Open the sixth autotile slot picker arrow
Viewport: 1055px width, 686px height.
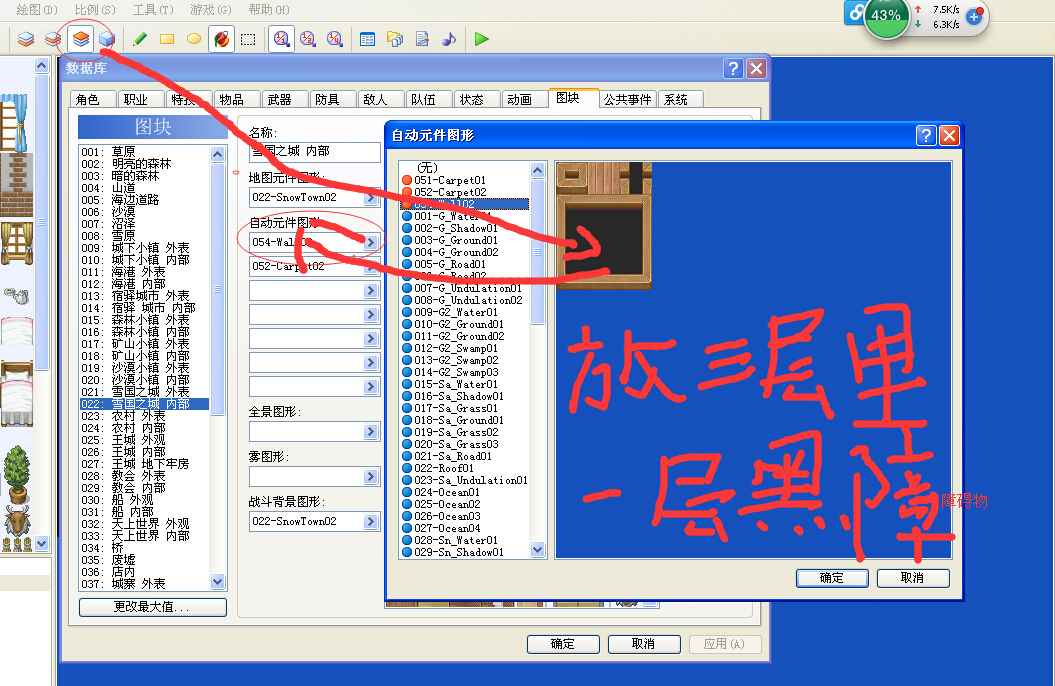[371, 363]
